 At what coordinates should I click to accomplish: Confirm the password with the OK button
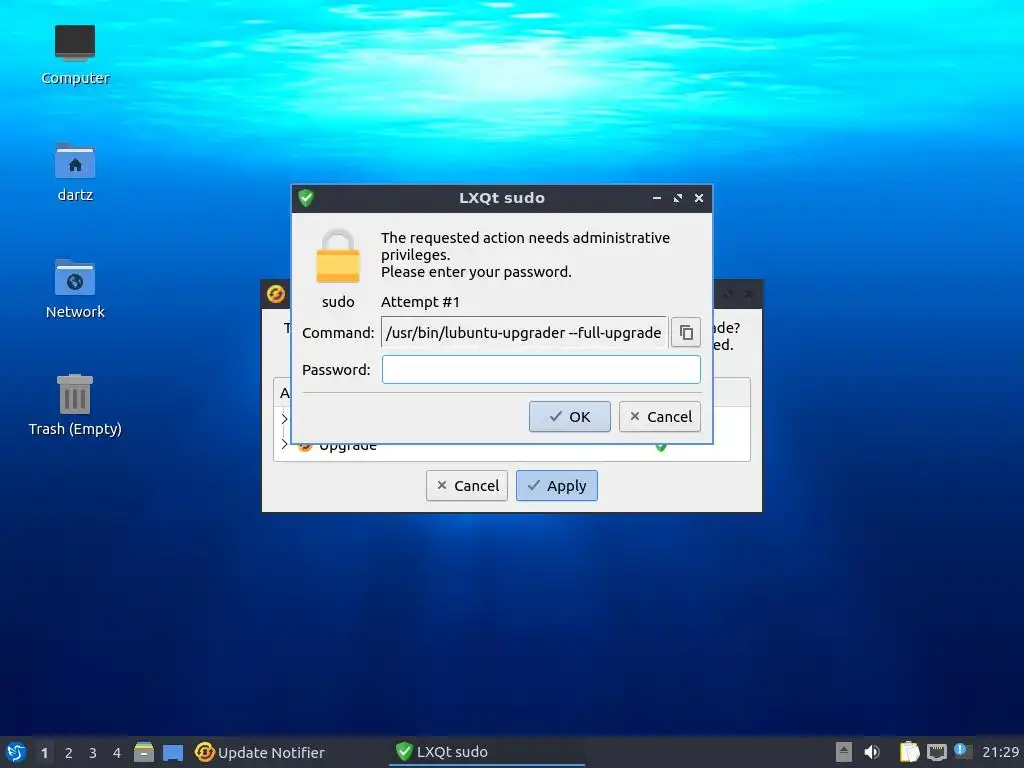[569, 417]
